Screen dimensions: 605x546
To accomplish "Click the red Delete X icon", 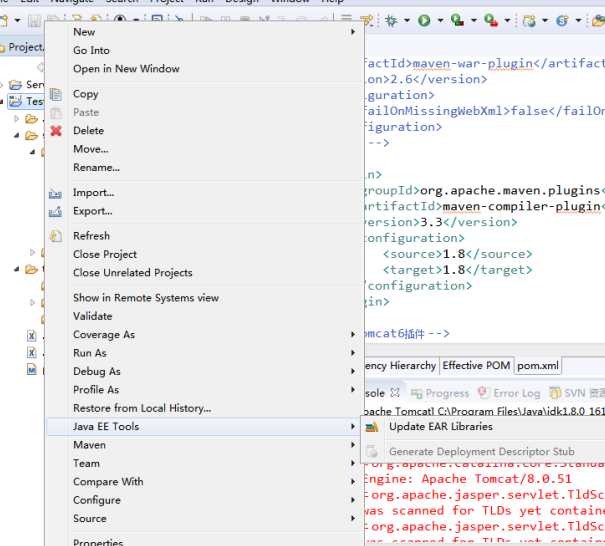I will (x=56, y=131).
